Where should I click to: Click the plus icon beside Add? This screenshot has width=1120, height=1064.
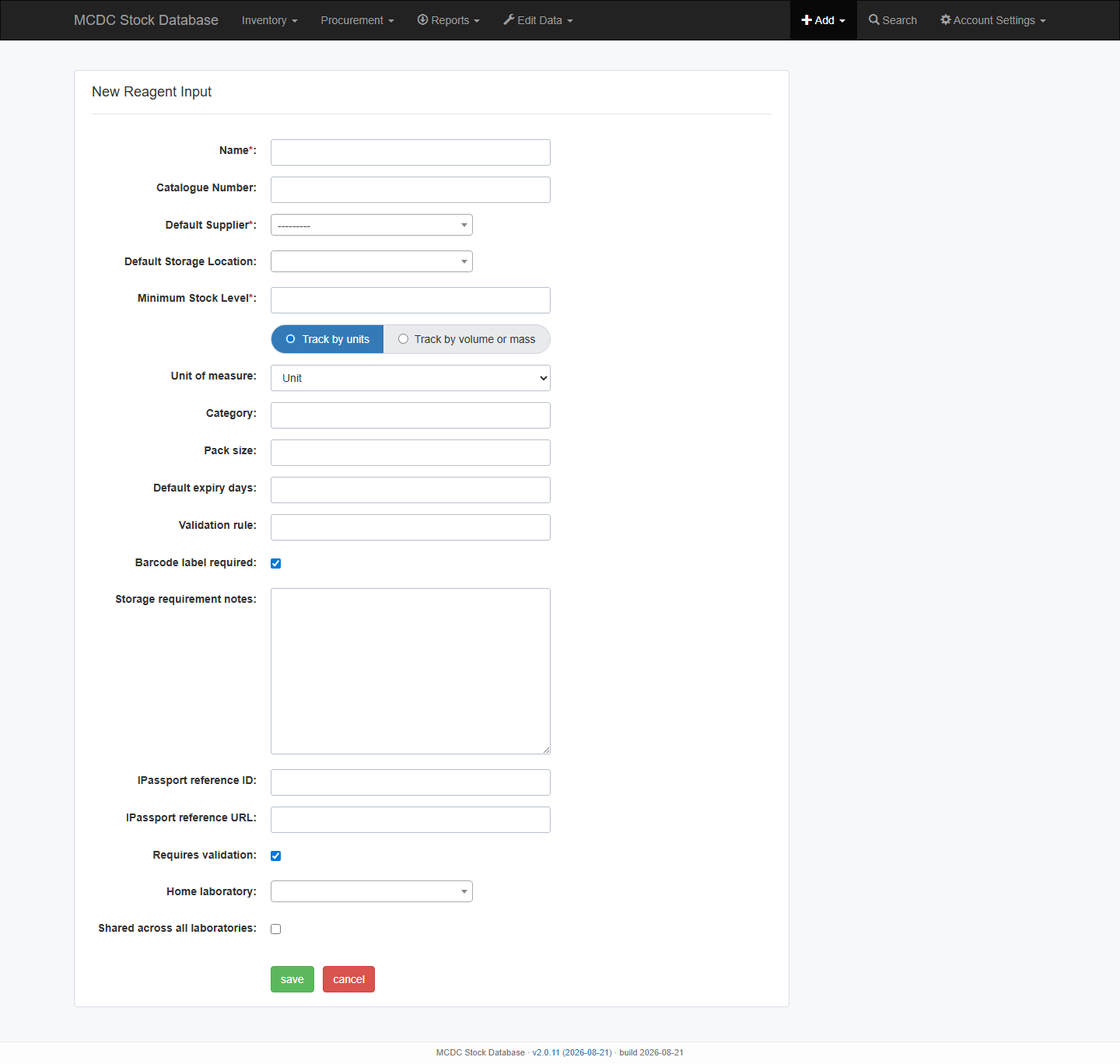[x=807, y=20]
